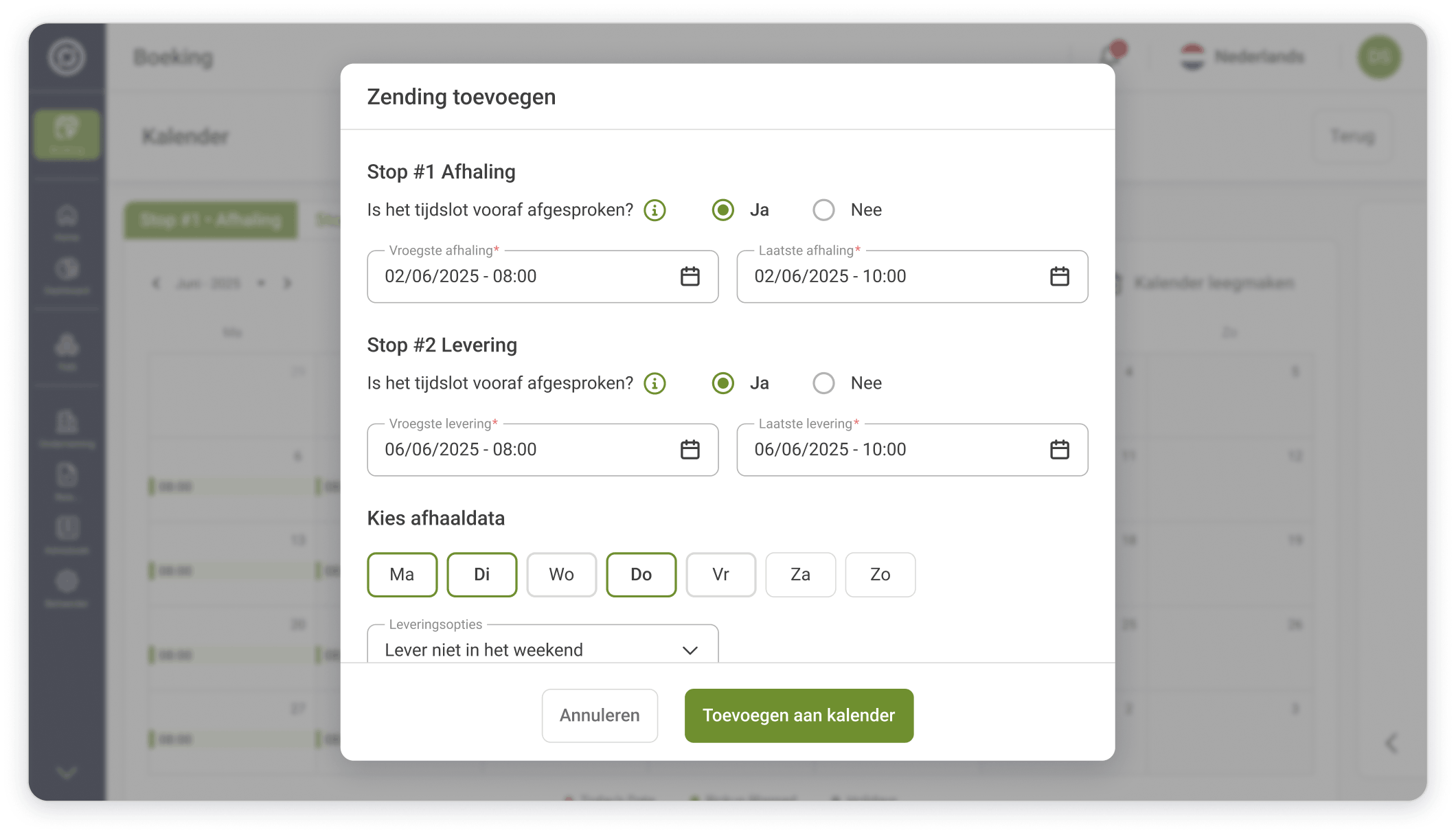Select Nee for Stop #2 Levering tijdslot
Screen dimensions: 1456x835
(823, 382)
